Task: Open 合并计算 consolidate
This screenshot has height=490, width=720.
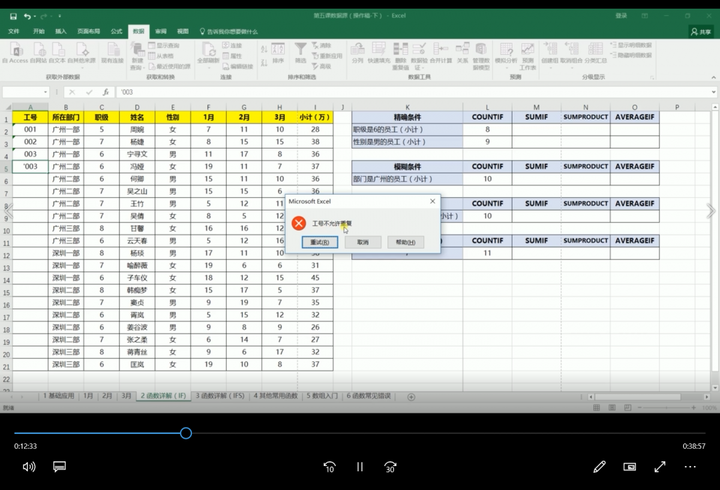Action: 441,53
